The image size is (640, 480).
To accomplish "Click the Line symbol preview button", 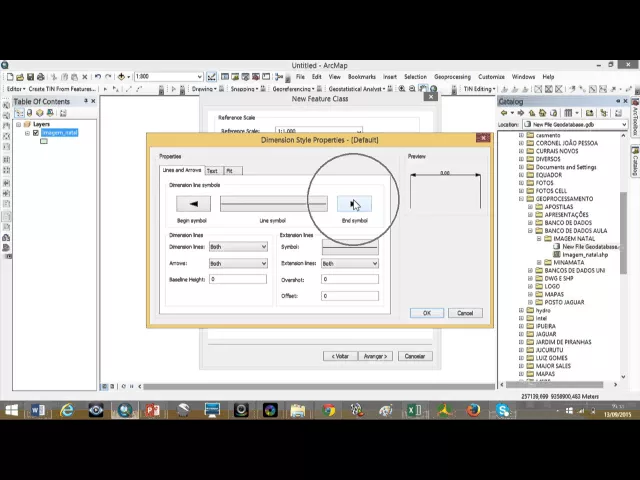I will 273,204.
